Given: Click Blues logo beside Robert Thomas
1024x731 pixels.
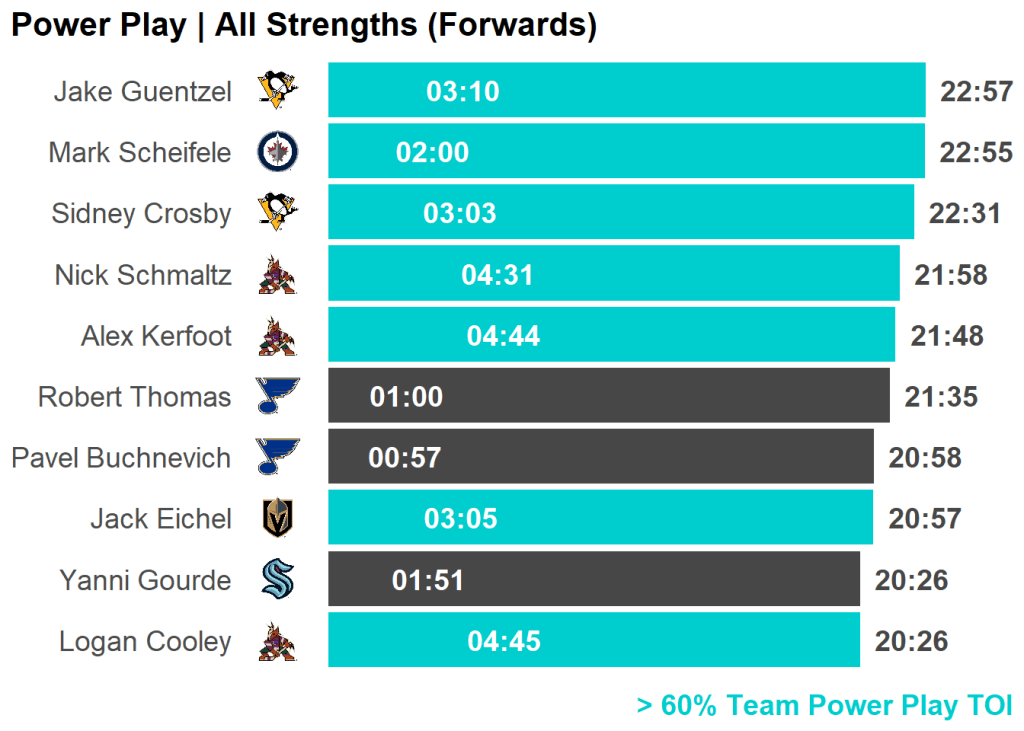Looking at the screenshot, I should pos(278,396).
